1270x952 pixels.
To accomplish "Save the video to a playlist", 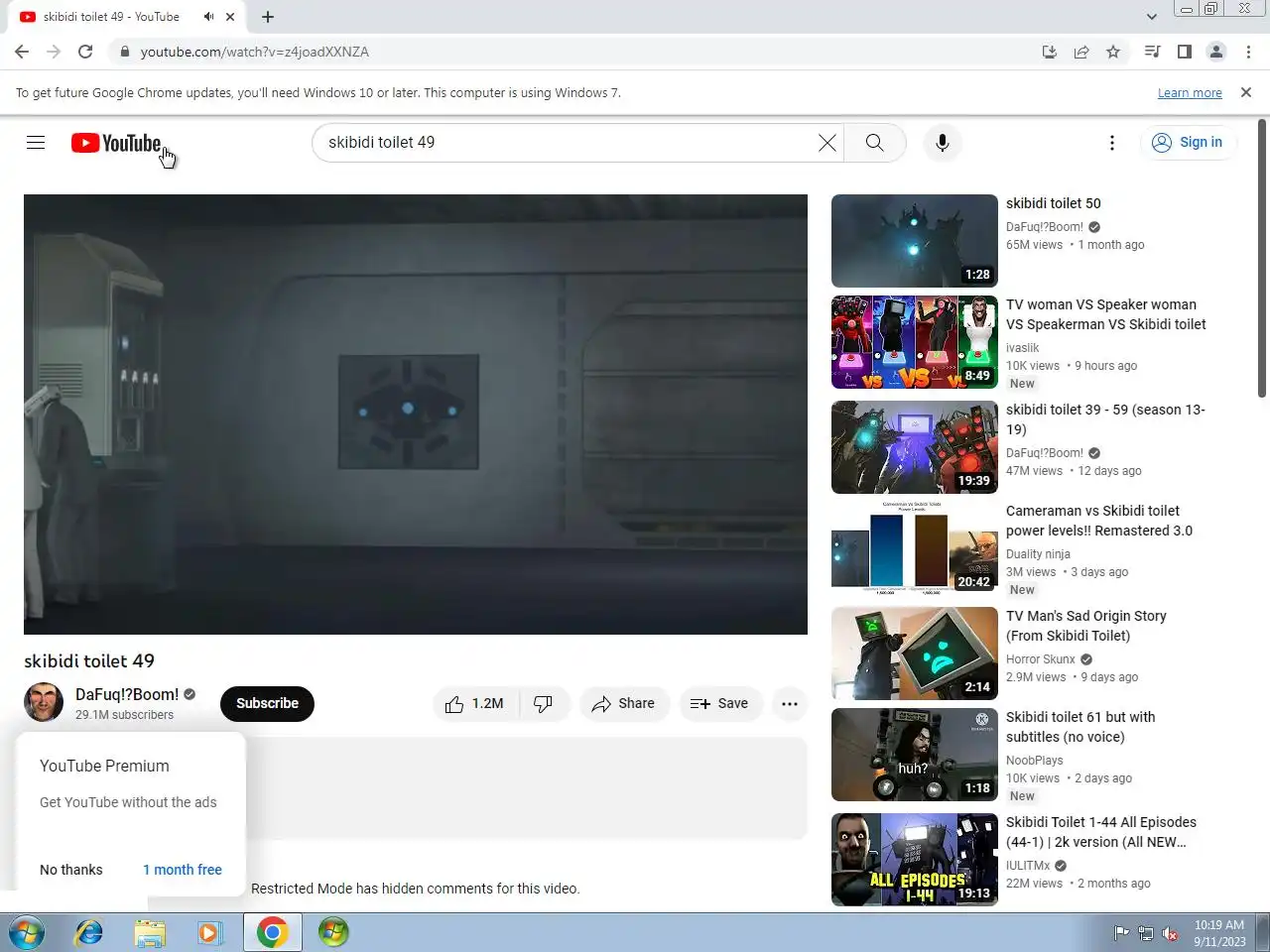I will tap(719, 703).
